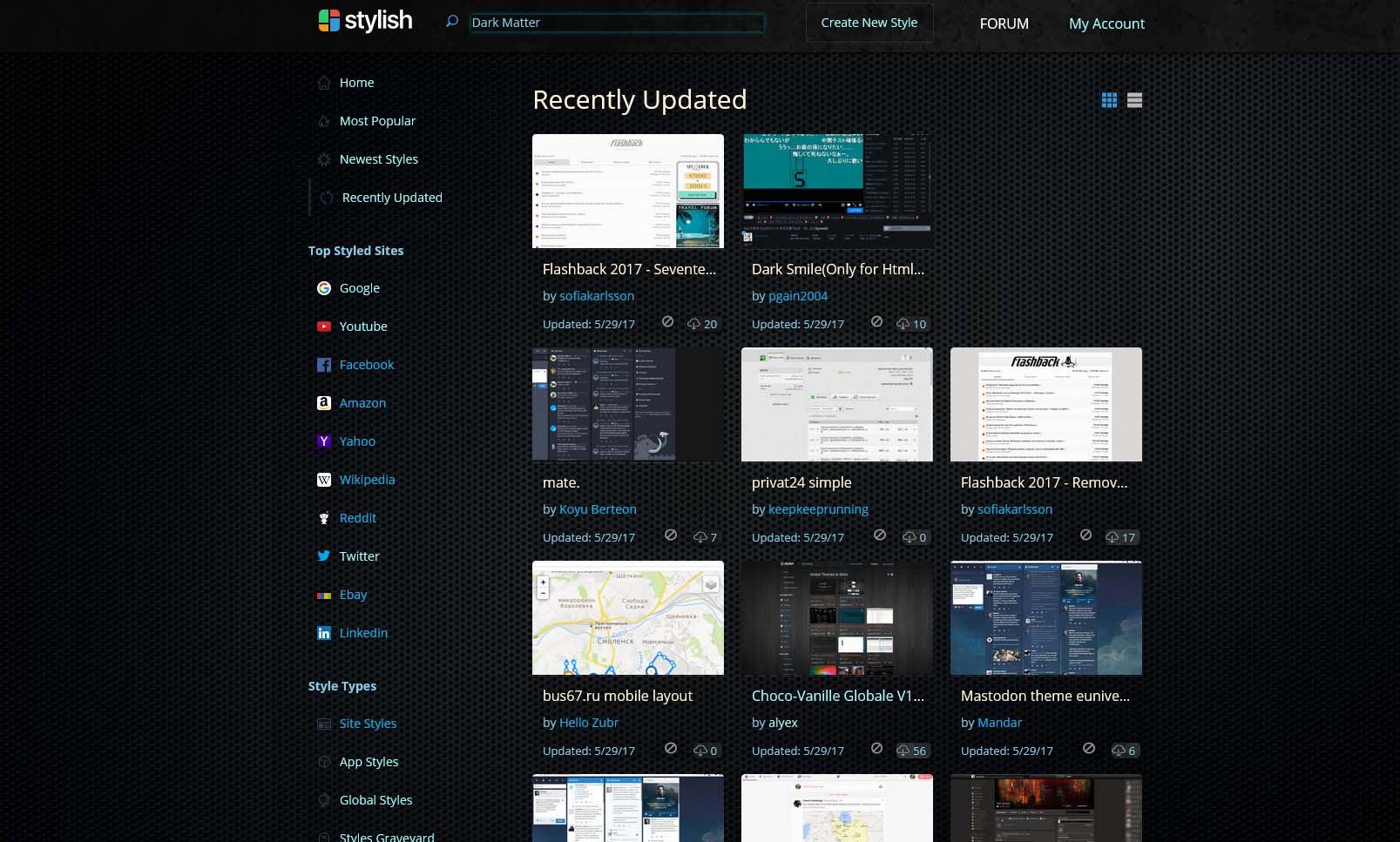Image resolution: width=1400 pixels, height=842 pixels.
Task: Open Choco-Vanille Globale thumbnail
Action: coord(837,617)
